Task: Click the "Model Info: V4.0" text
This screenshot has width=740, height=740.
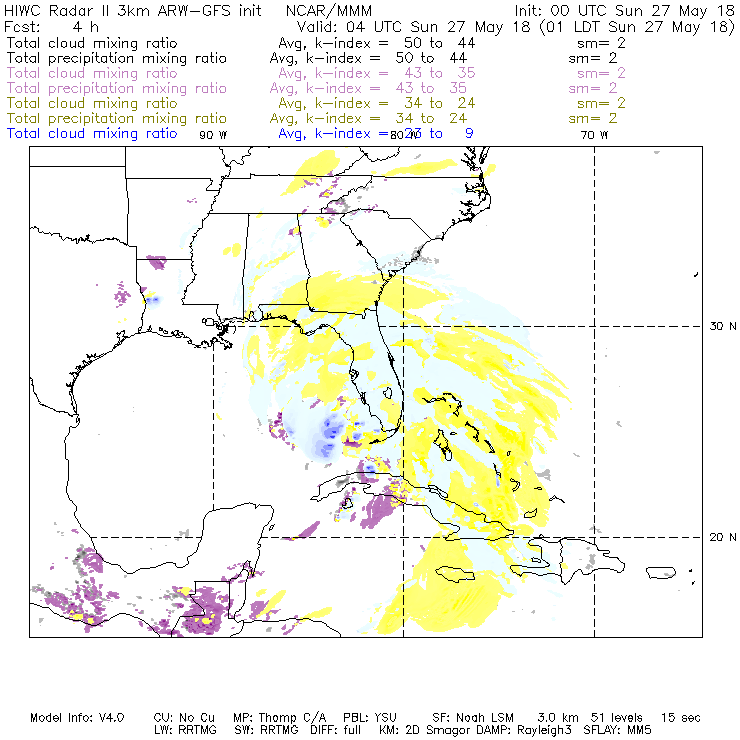Action: (77, 718)
